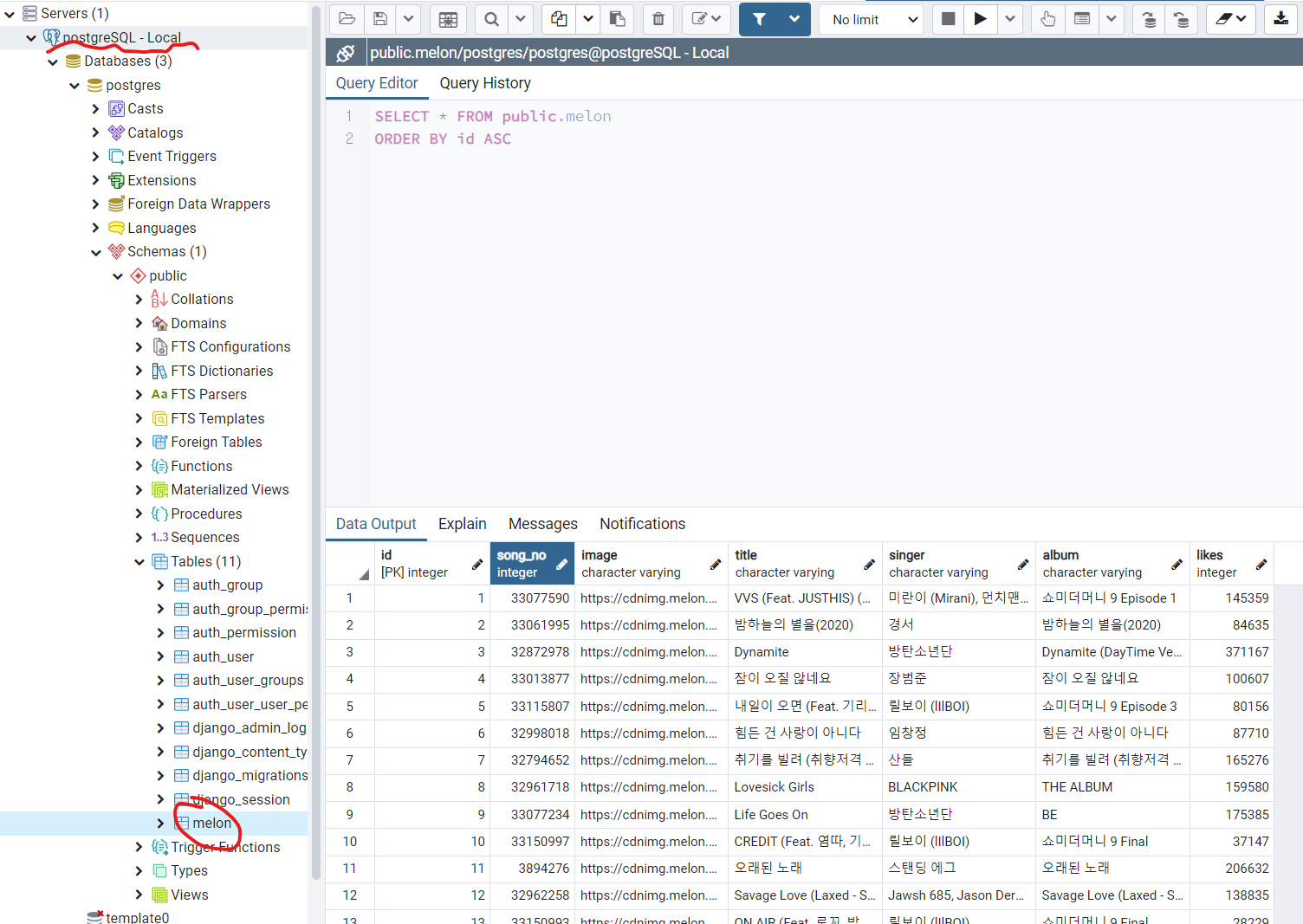Screen dimensions: 1303x924
Task: Select the django_migrations table
Action: (250, 776)
